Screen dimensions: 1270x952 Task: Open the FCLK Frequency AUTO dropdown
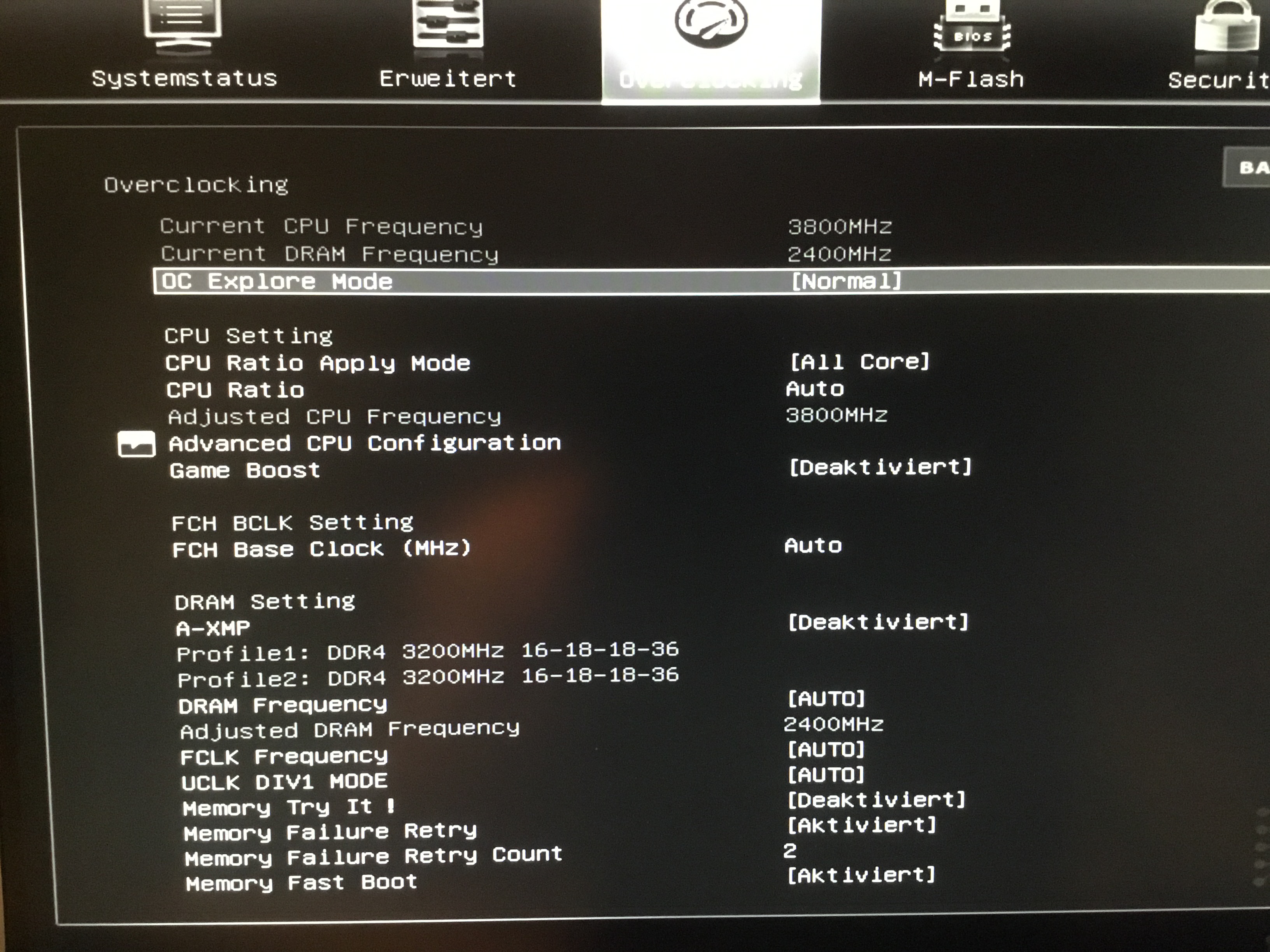click(x=826, y=749)
